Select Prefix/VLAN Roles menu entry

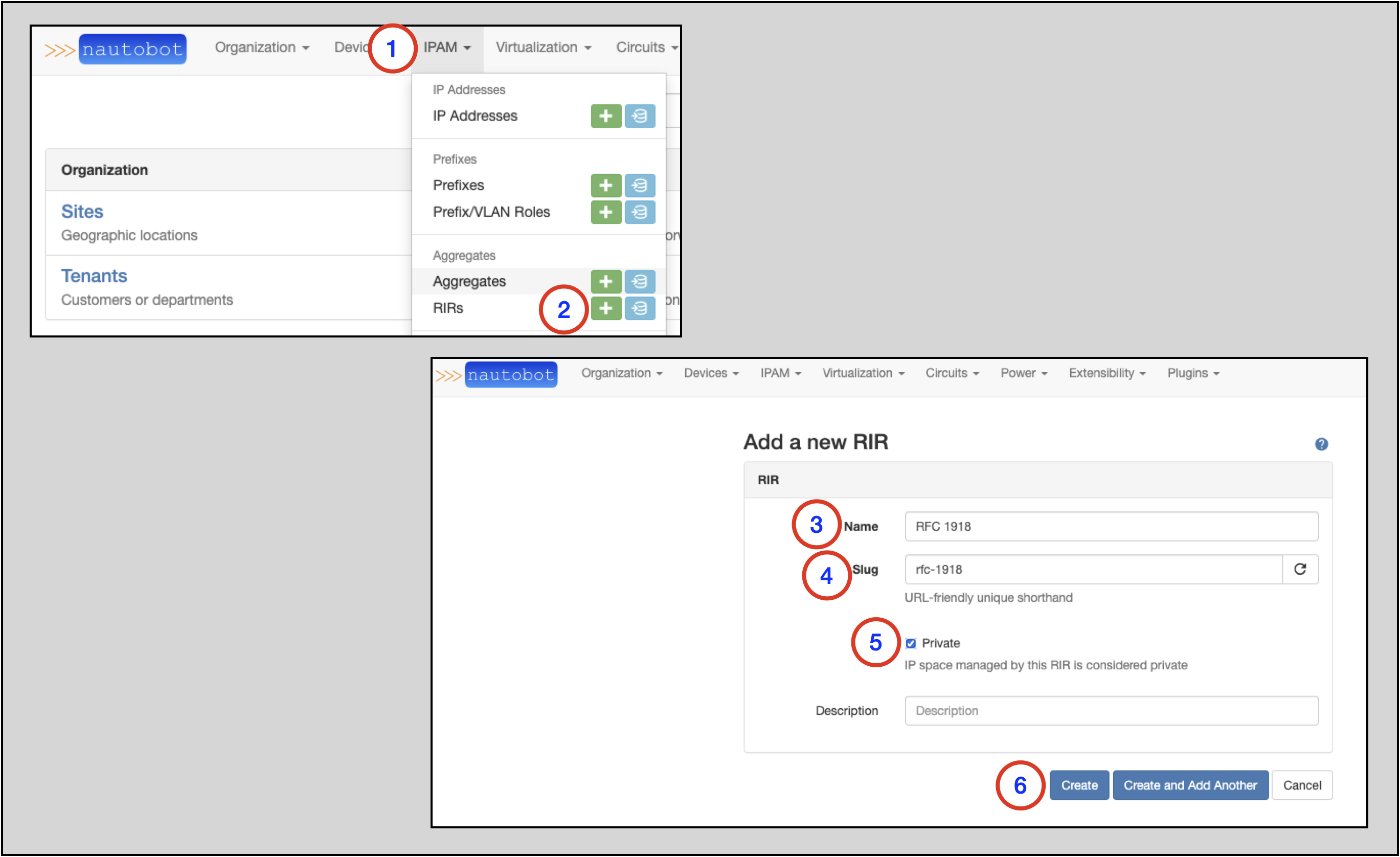(x=491, y=212)
